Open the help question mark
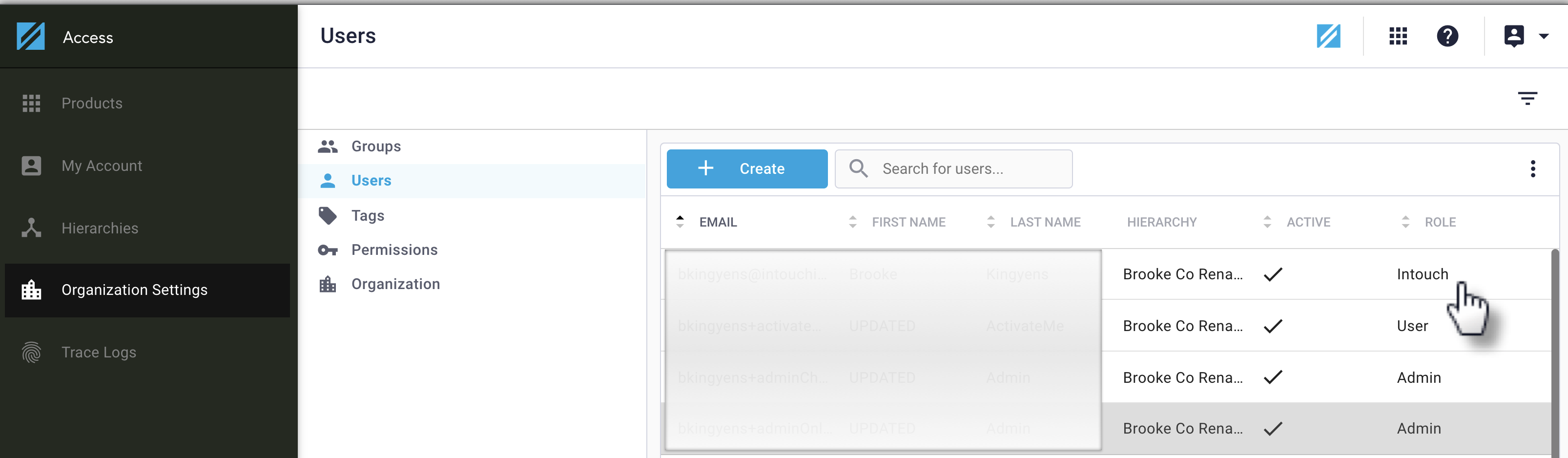The height and width of the screenshot is (458, 1568). tap(1447, 36)
